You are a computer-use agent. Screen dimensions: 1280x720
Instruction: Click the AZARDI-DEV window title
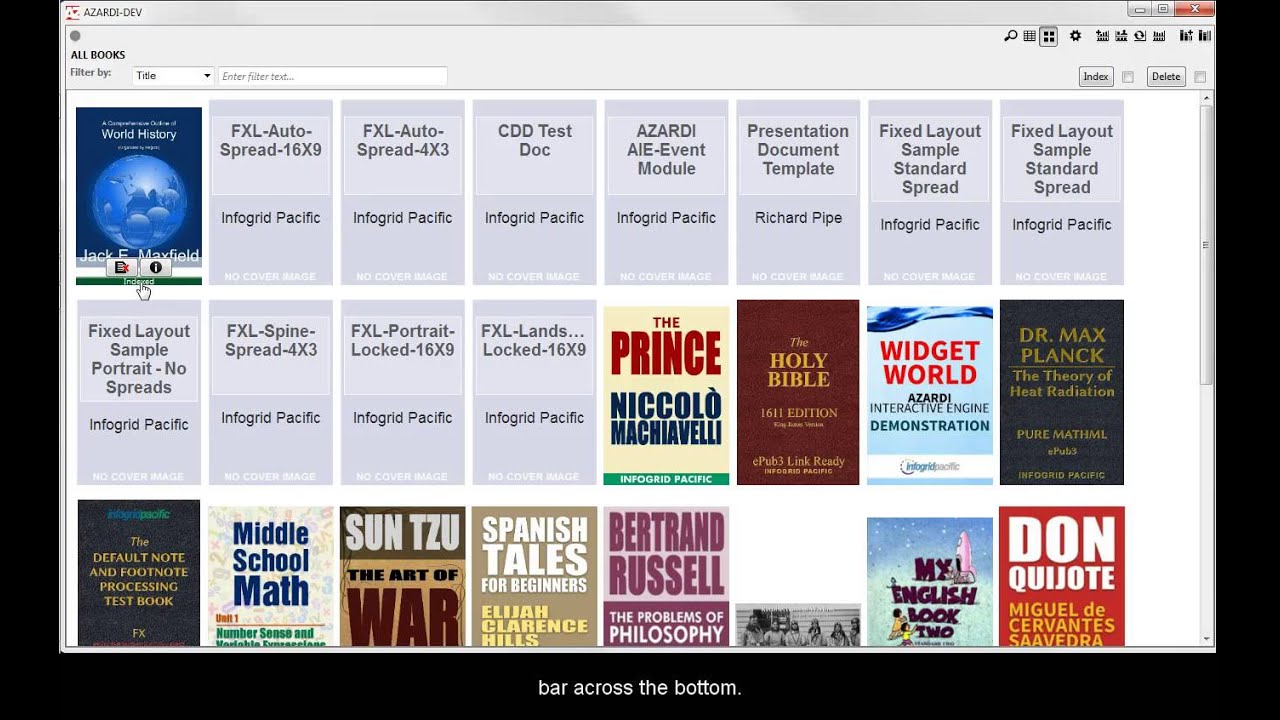click(x=114, y=12)
